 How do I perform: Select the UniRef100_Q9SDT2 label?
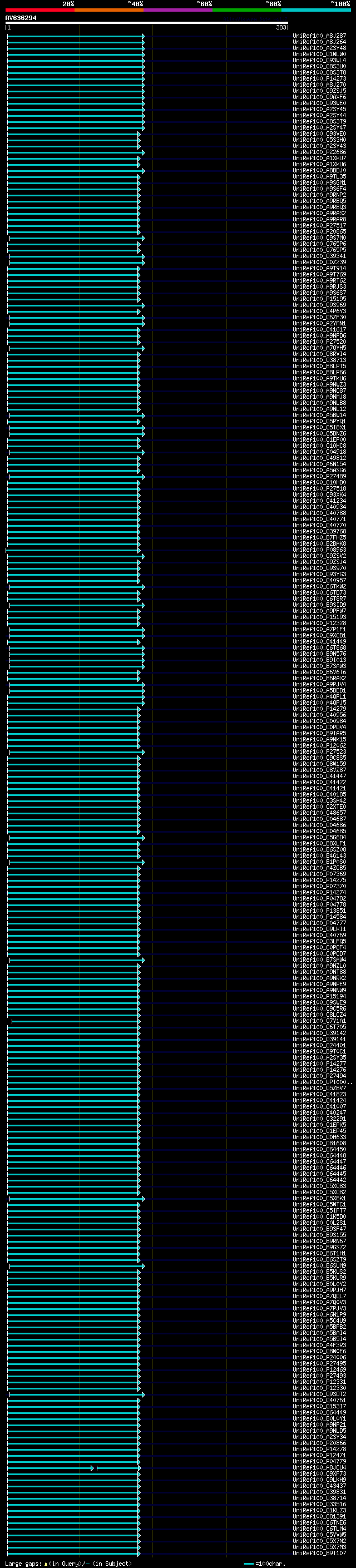pyautogui.click(x=319, y=1394)
